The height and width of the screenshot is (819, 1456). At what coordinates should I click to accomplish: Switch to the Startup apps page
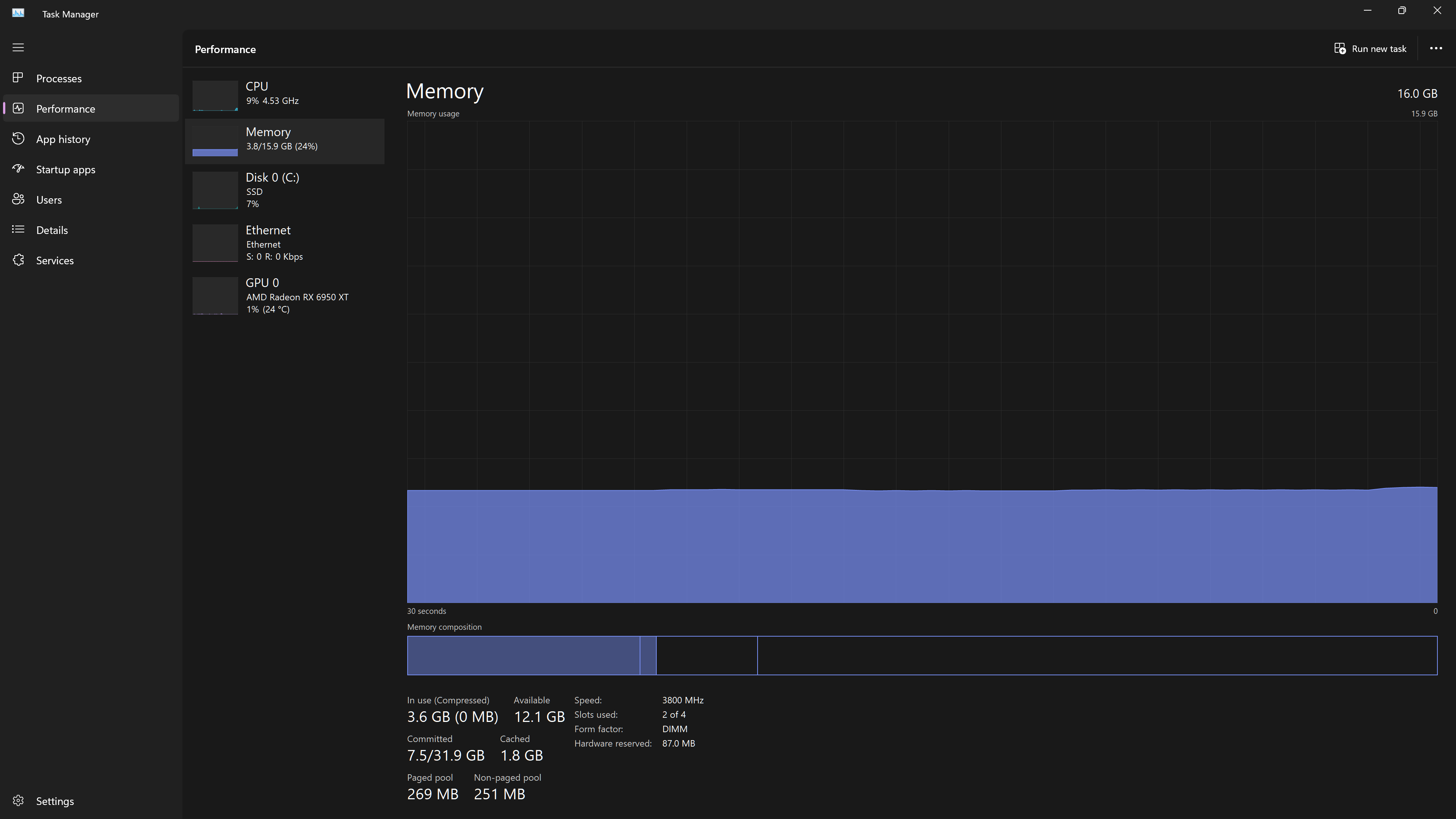[91, 169]
